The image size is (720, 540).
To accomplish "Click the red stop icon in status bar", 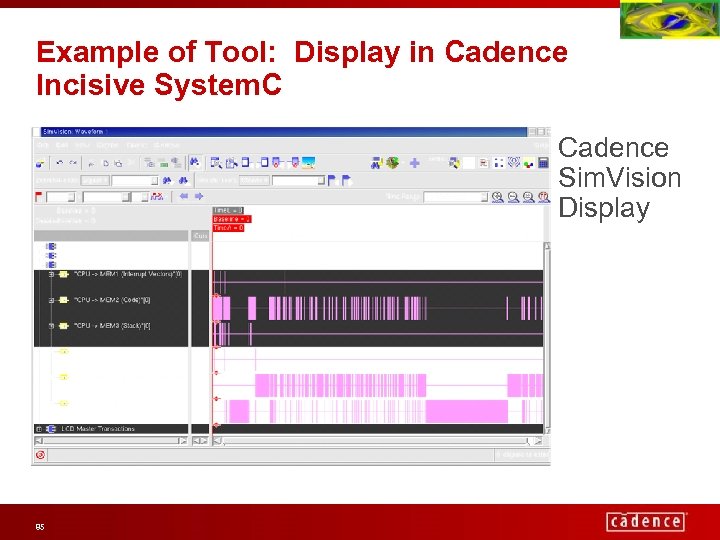I will tap(40, 455).
